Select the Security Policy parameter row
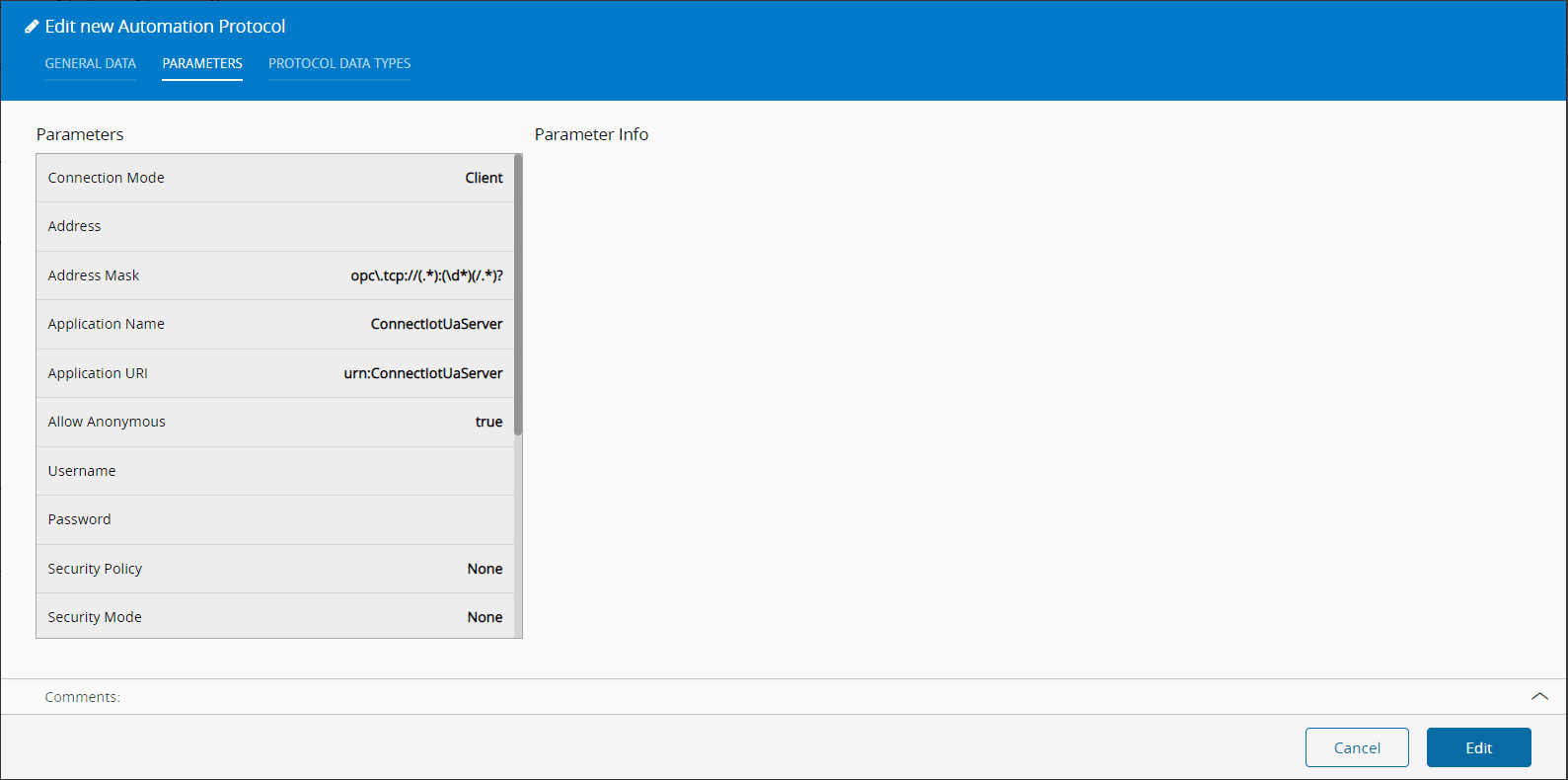 click(x=275, y=569)
